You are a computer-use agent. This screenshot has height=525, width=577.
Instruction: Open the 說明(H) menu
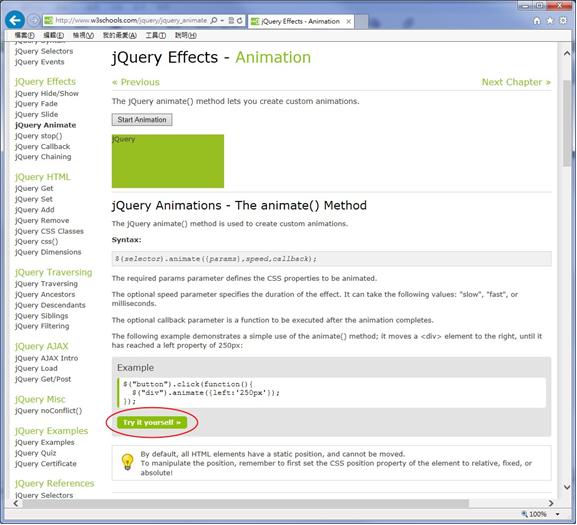(185, 35)
